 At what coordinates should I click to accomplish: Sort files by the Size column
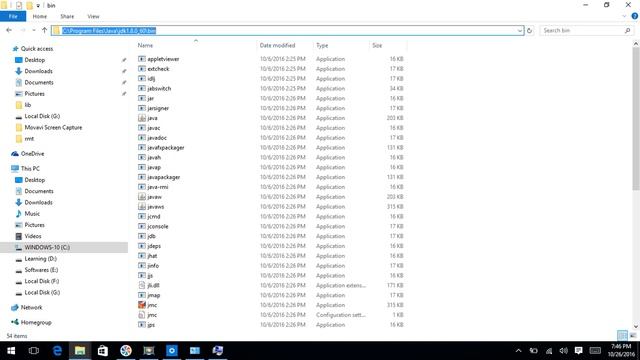[x=377, y=45]
